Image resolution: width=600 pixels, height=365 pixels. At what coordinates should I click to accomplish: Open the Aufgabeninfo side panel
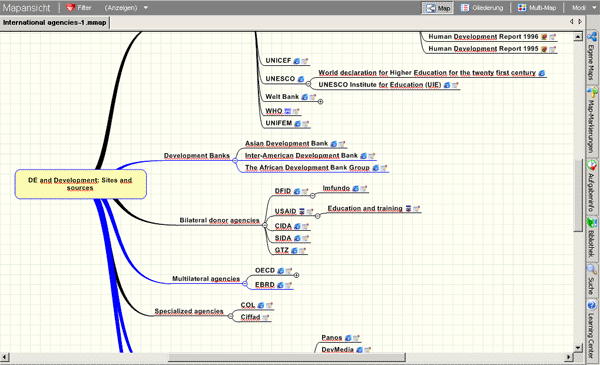592,186
